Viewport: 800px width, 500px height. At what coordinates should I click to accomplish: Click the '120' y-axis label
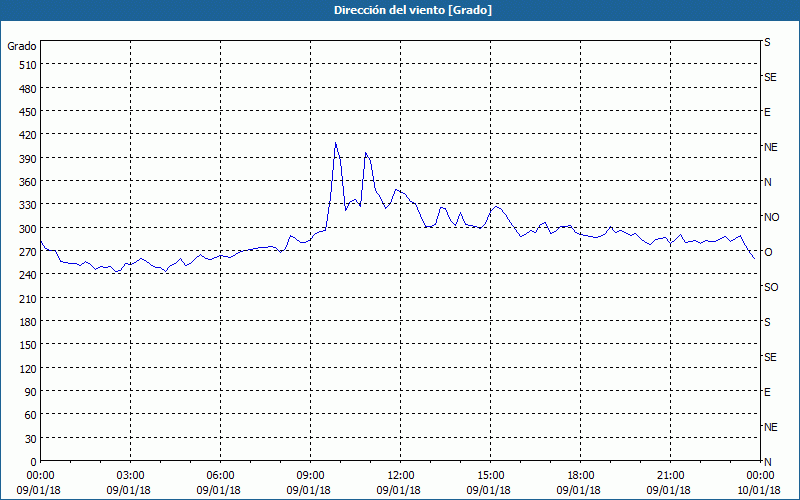tap(28, 368)
